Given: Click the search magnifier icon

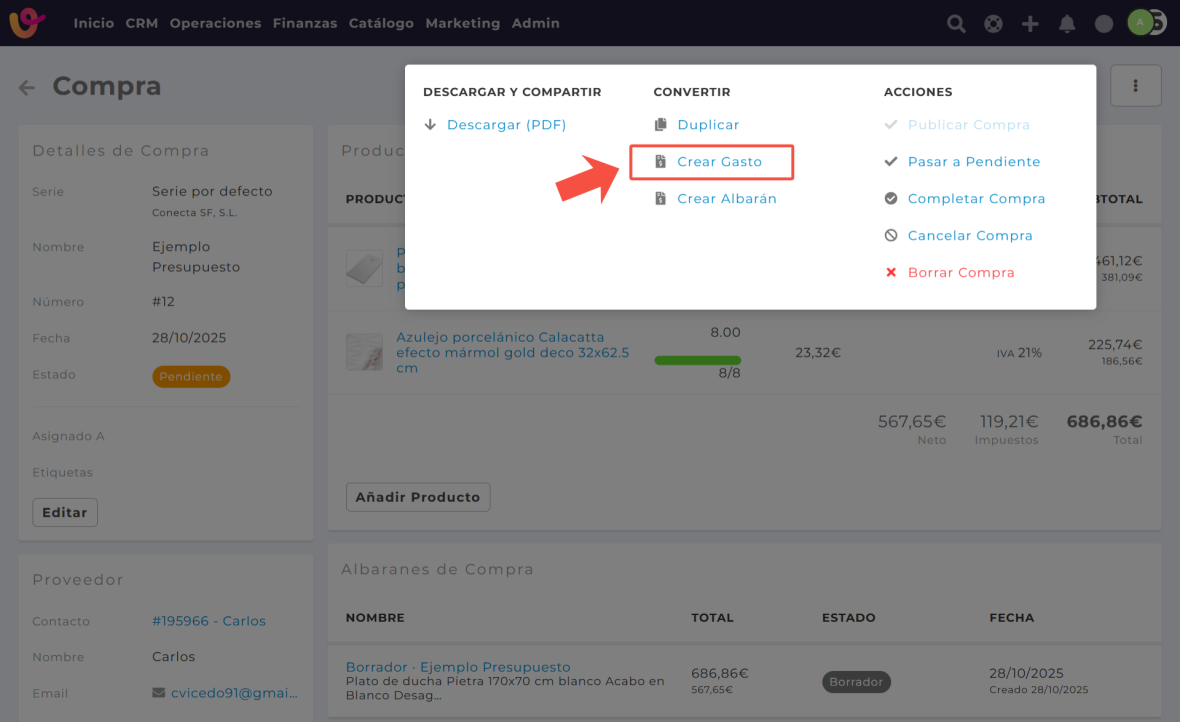Looking at the screenshot, I should [x=956, y=23].
